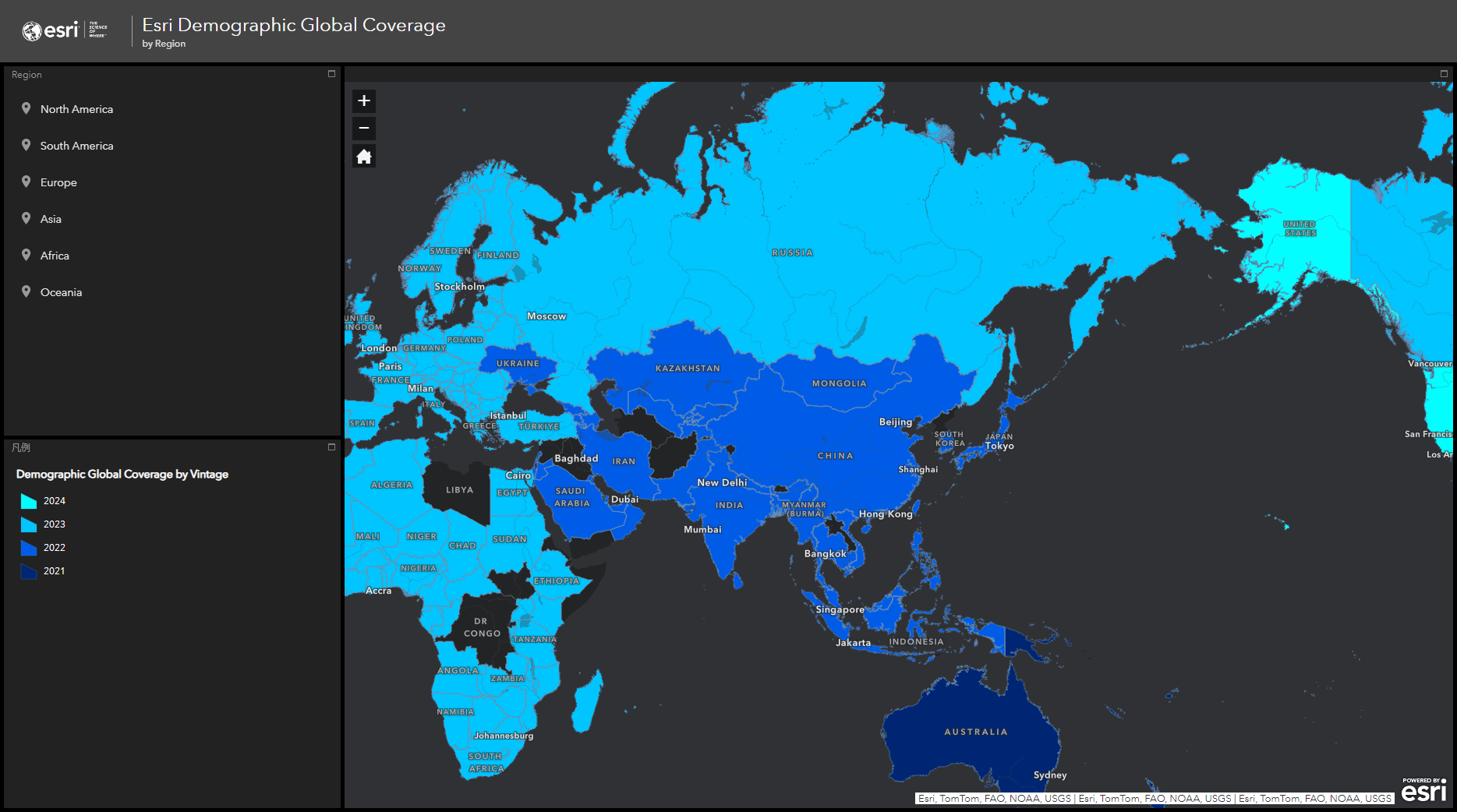Viewport: 1457px width, 812px height.
Task: Click the Mumbai city label
Action: tap(702, 530)
